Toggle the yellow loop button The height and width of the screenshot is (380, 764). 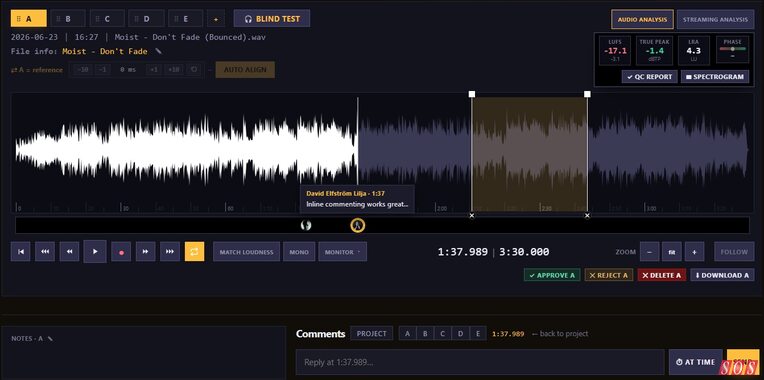[194, 251]
